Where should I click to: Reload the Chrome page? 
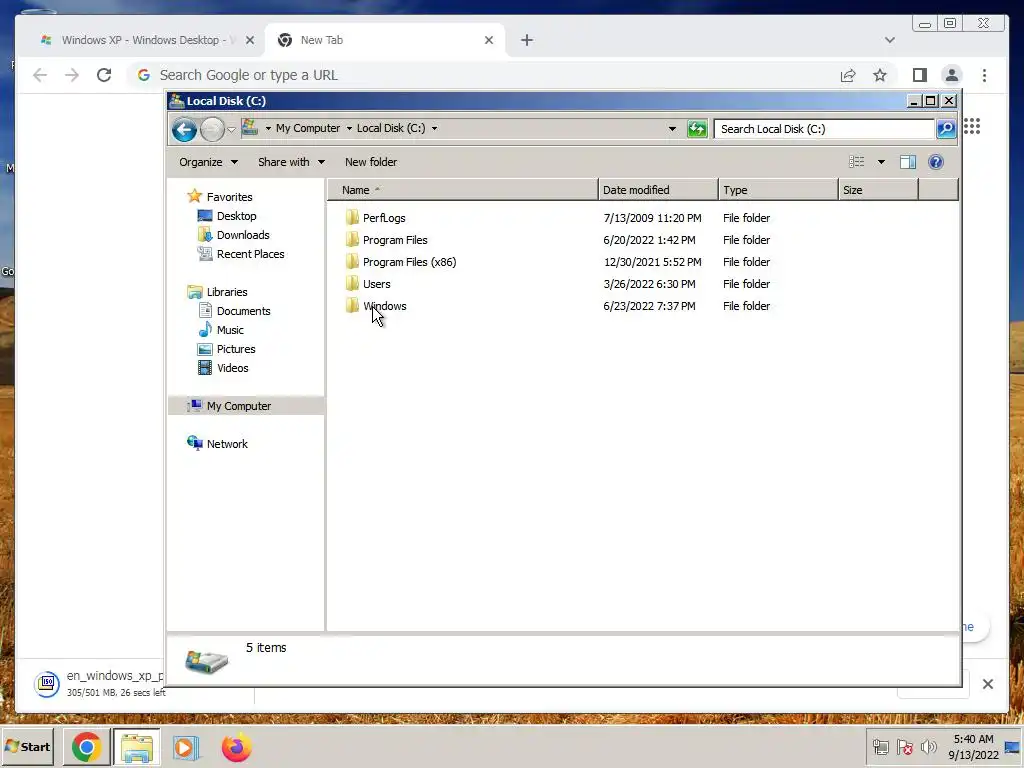coord(104,75)
